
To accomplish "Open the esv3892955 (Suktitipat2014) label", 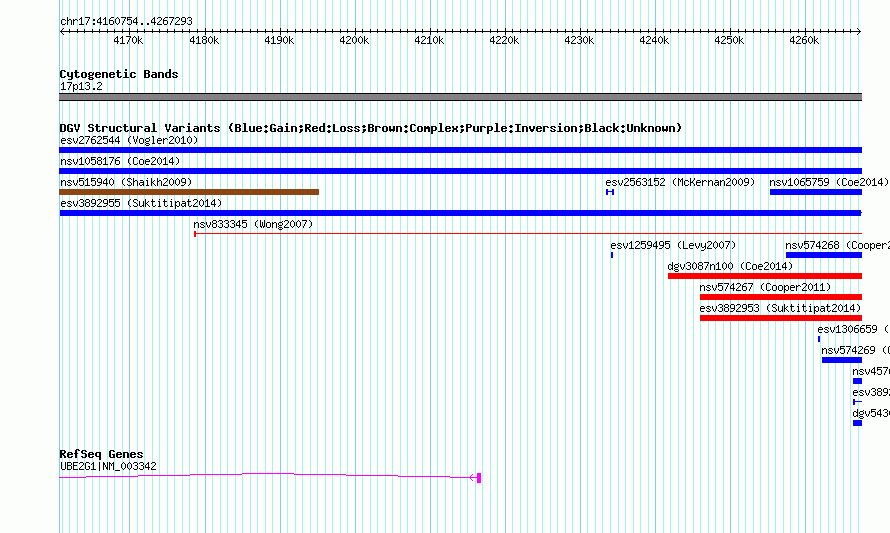I will [141, 203].
